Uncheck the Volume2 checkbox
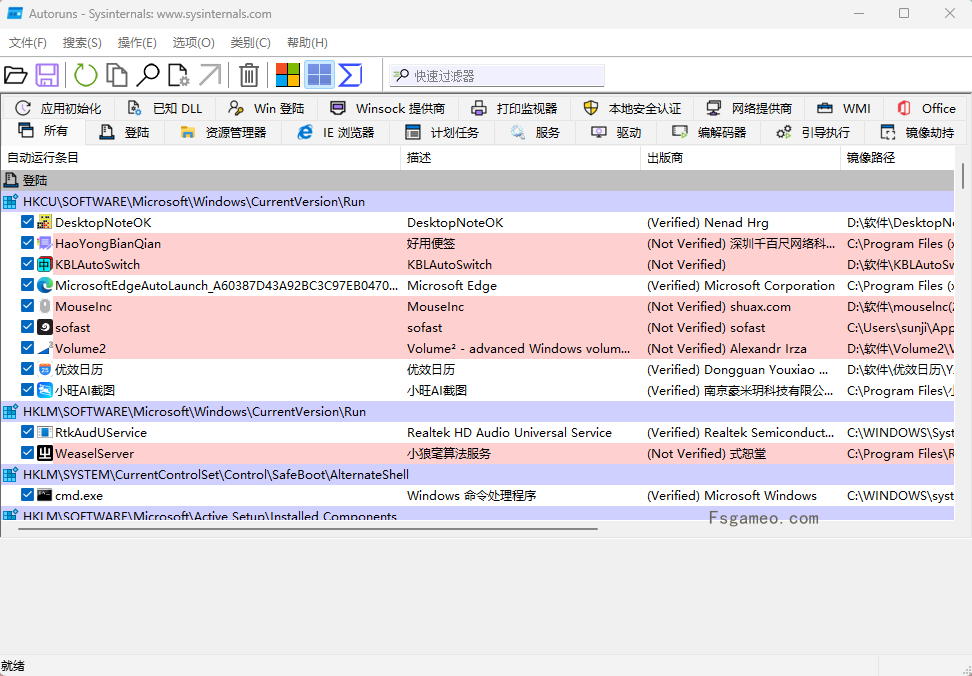 coord(27,348)
